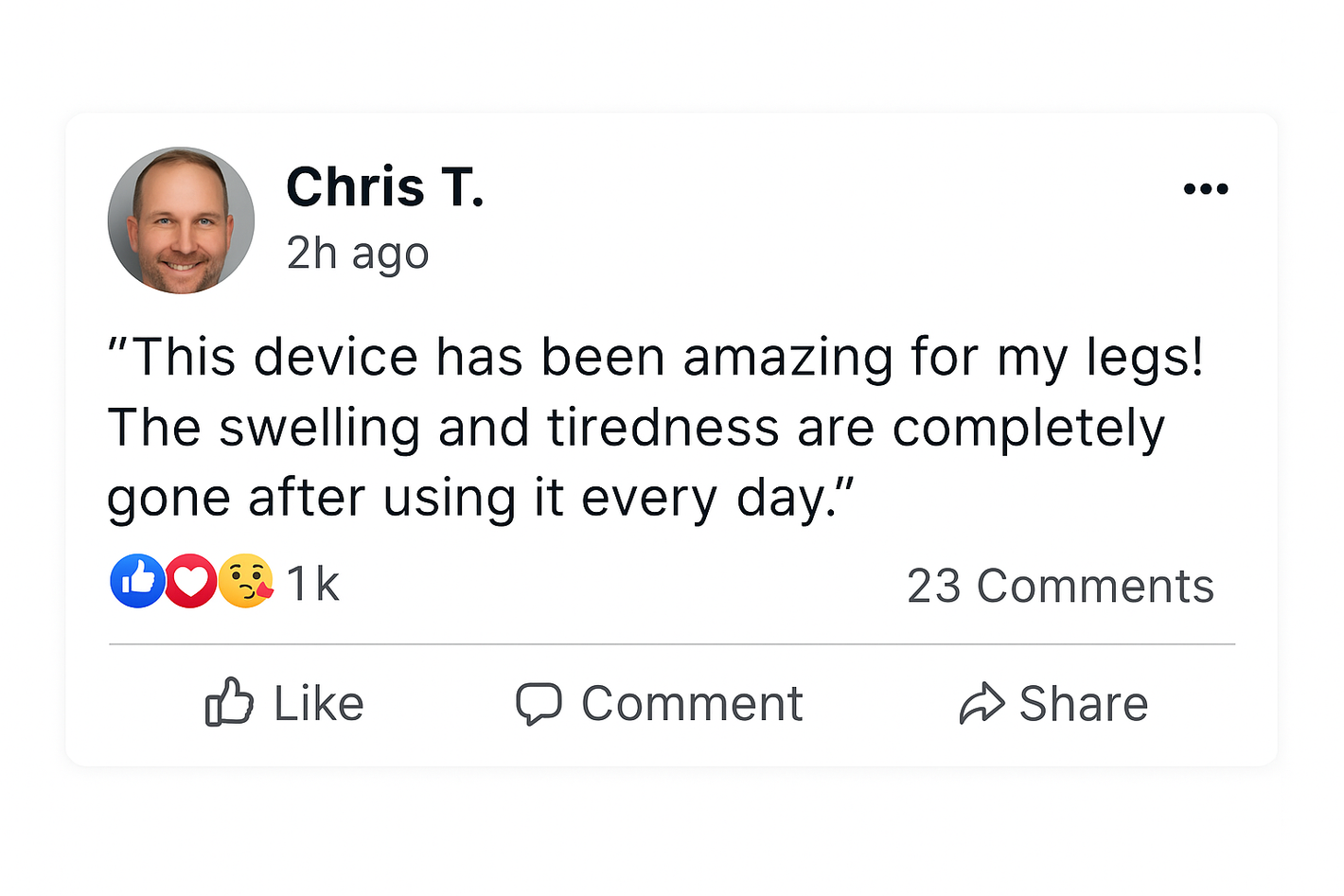1344x896 pixels.
Task: Click the word "completely" in the post
Action: 1028,428
